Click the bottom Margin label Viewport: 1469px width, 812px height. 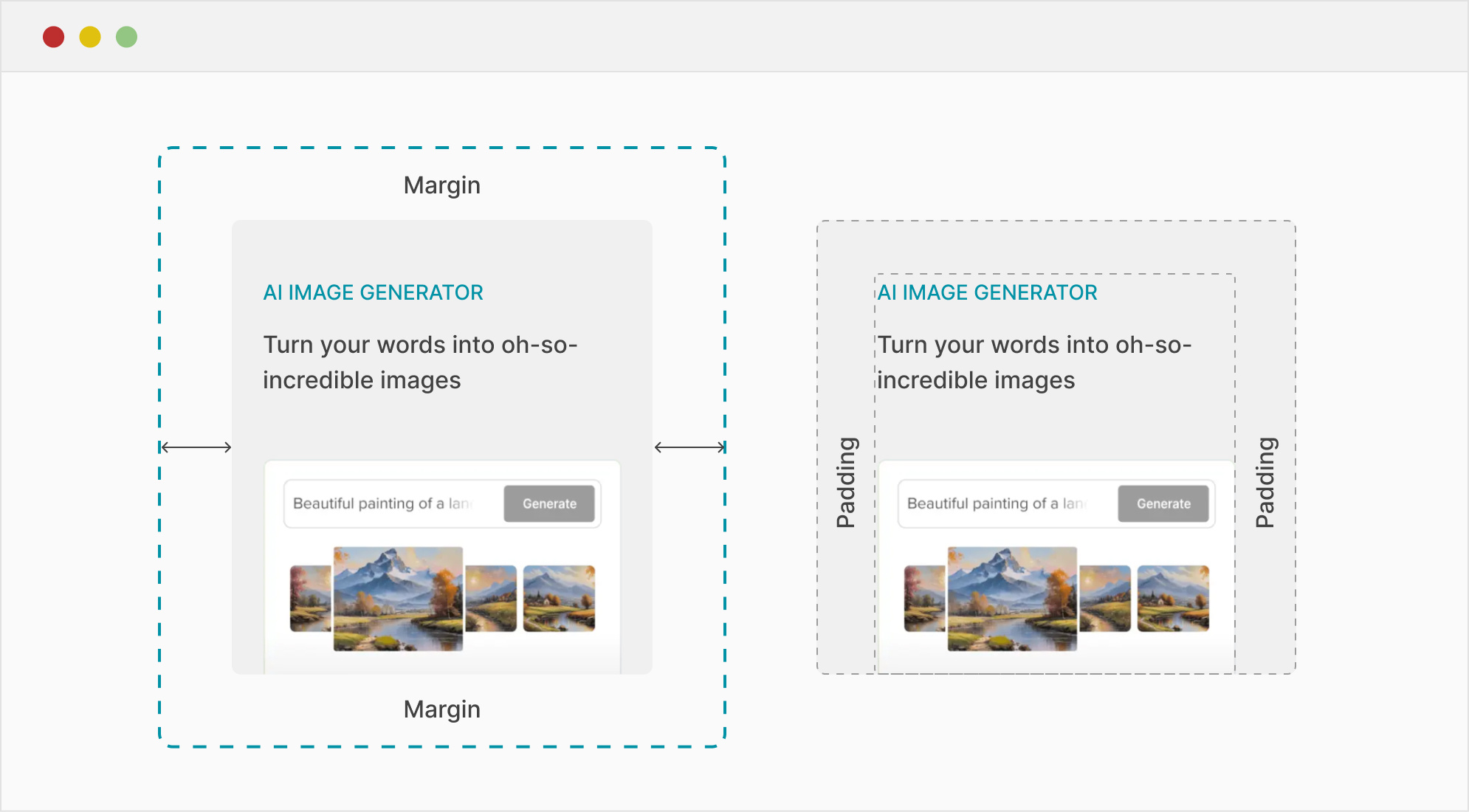(x=441, y=709)
